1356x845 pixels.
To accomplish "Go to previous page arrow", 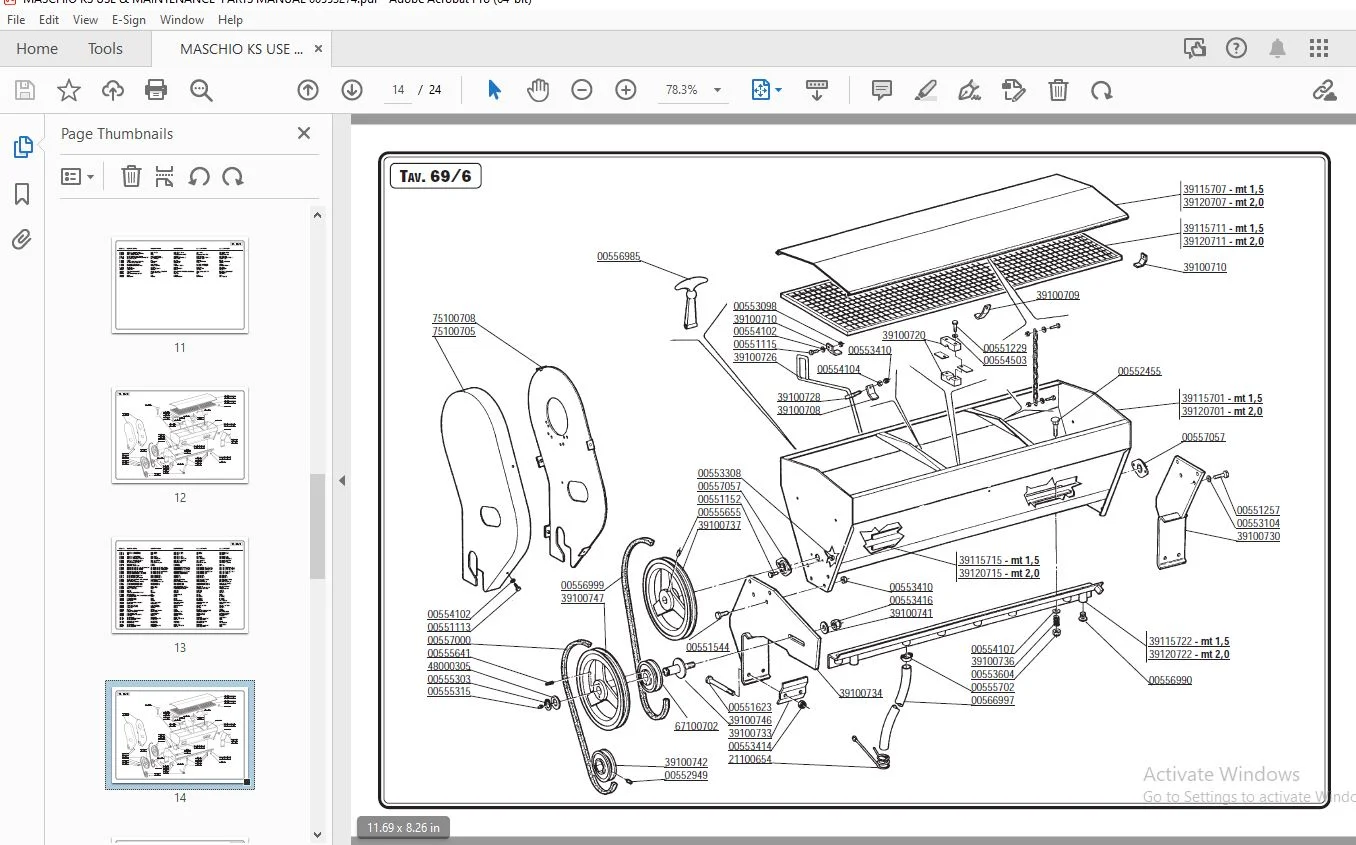I will pos(308,90).
